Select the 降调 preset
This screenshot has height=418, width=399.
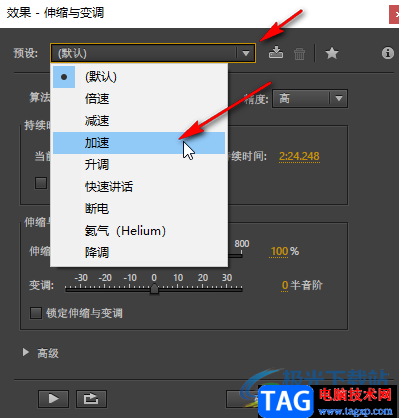tap(139, 253)
